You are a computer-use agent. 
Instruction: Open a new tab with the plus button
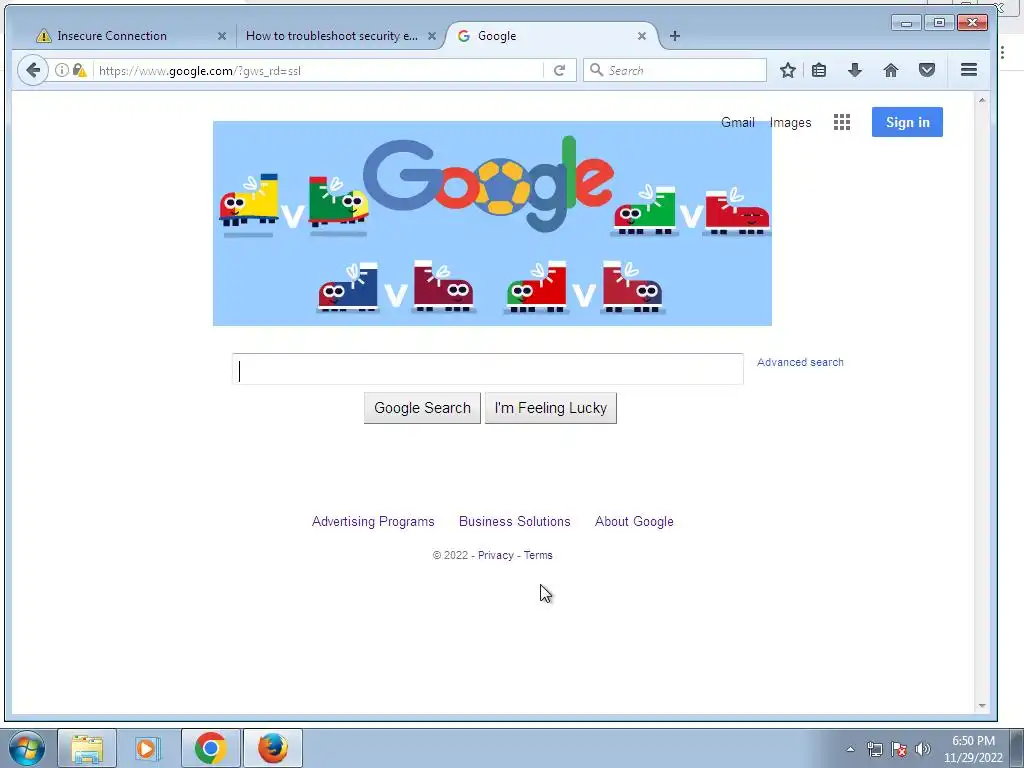click(675, 36)
